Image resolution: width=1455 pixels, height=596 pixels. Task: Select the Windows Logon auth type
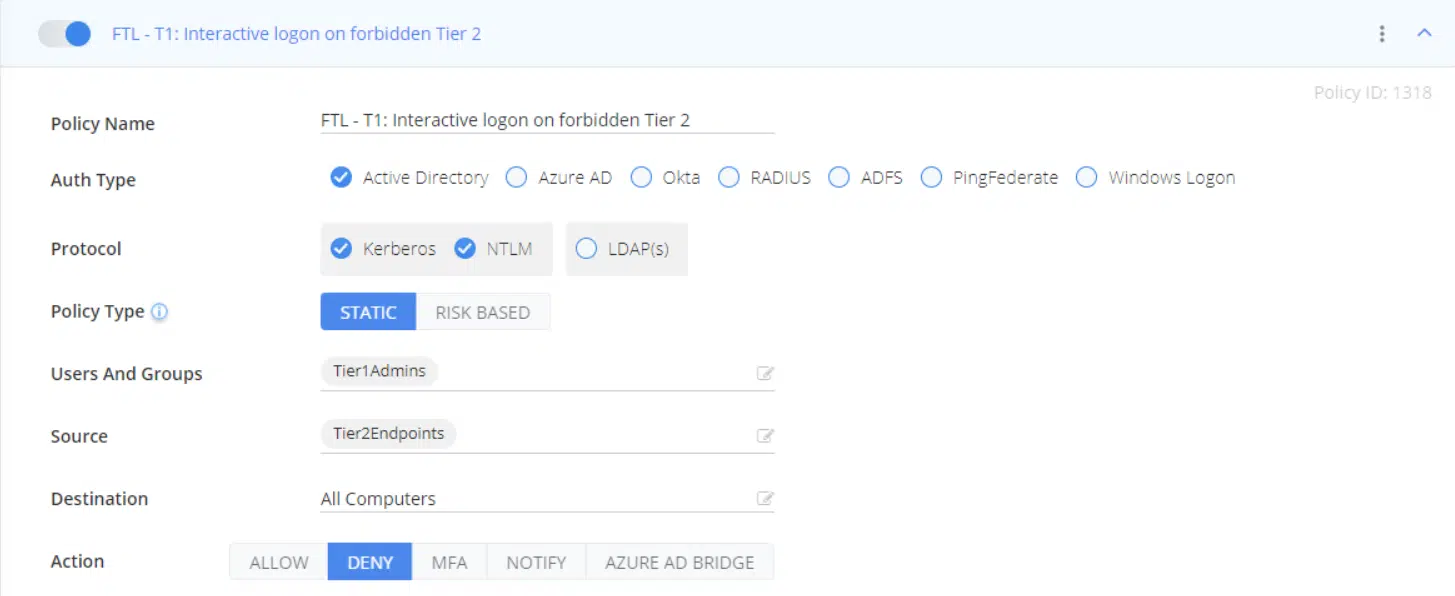tap(1087, 178)
